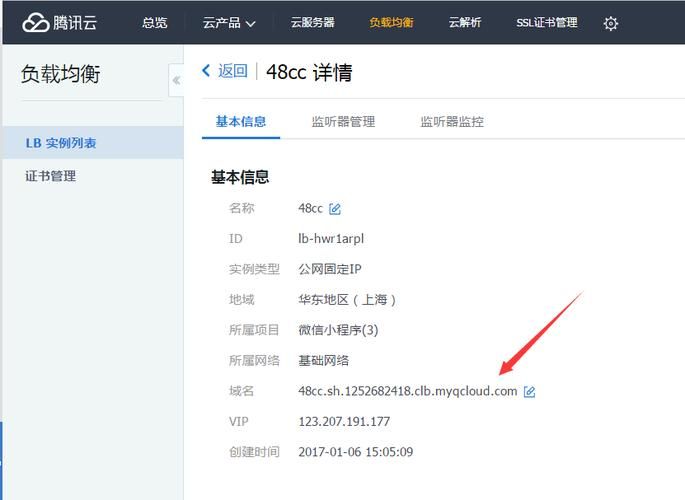This screenshot has height=500, width=685.
Task: Click the domain 48cc.sh.1252682418.clb.myqcloud.com text
Action: [407, 391]
